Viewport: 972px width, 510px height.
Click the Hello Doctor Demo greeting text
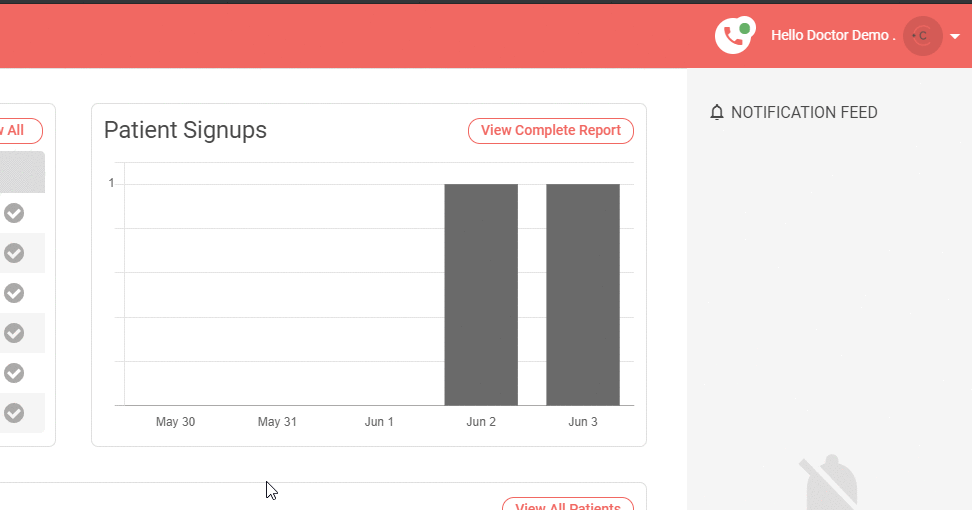coord(832,35)
